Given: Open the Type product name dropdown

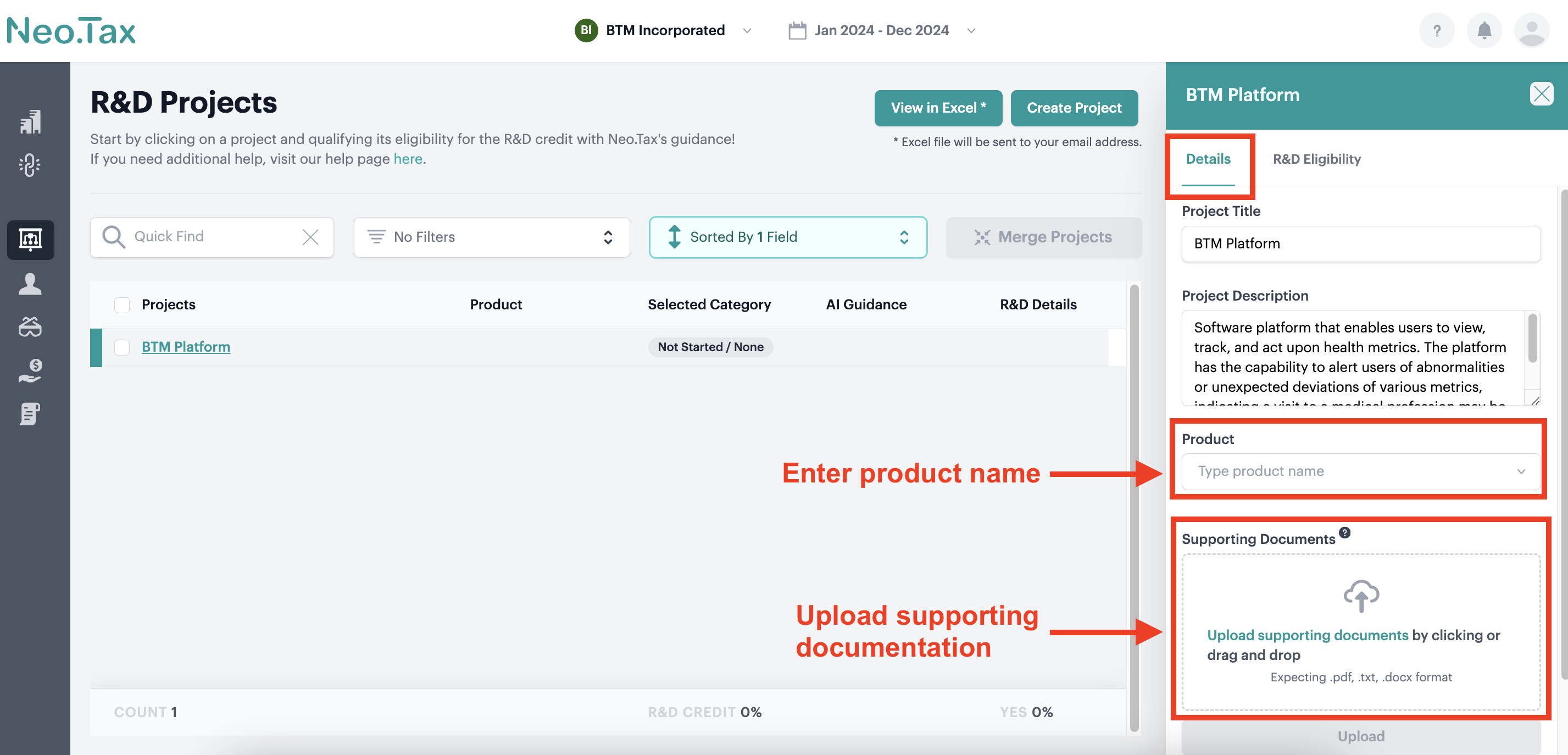Looking at the screenshot, I should click(x=1360, y=471).
